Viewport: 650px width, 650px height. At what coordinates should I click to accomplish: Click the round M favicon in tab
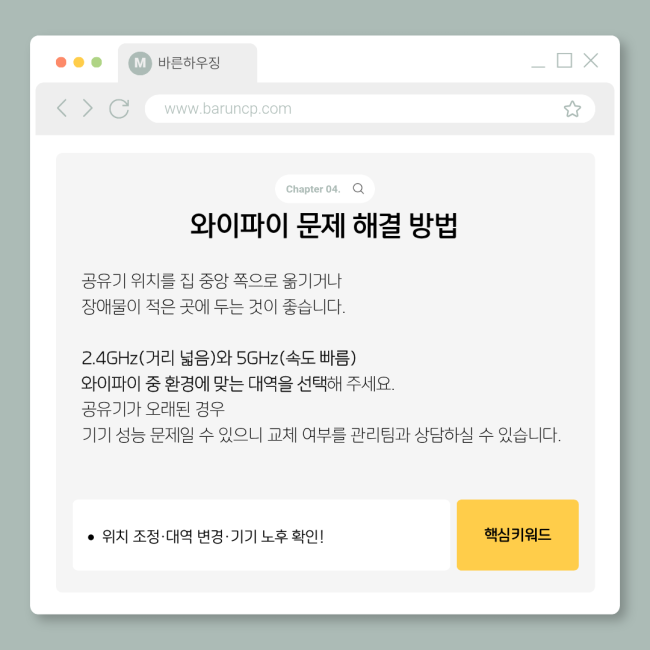click(140, 63)
